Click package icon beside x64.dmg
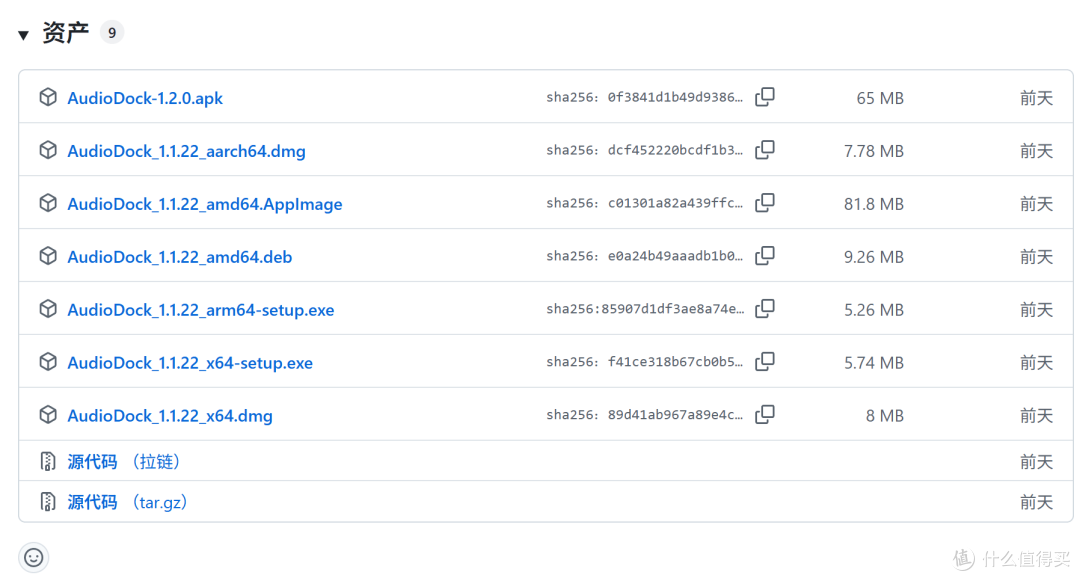The width and height of the screenshot is (1080, 581). click(48, 415)
